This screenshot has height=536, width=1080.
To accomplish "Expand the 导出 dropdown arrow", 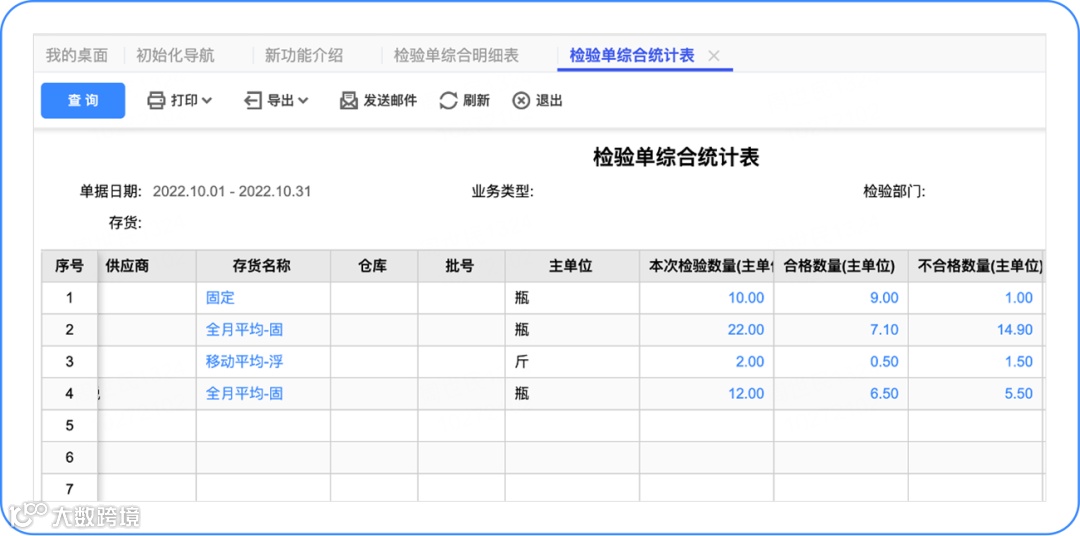I will (x=303, y=101).
